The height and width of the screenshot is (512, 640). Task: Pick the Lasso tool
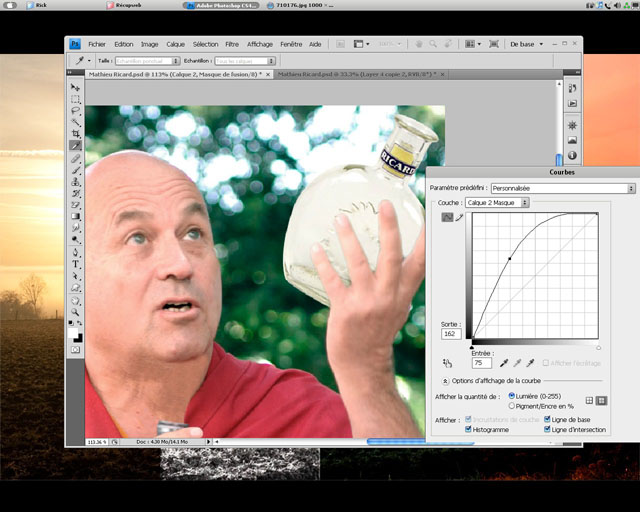coord(75,110)
